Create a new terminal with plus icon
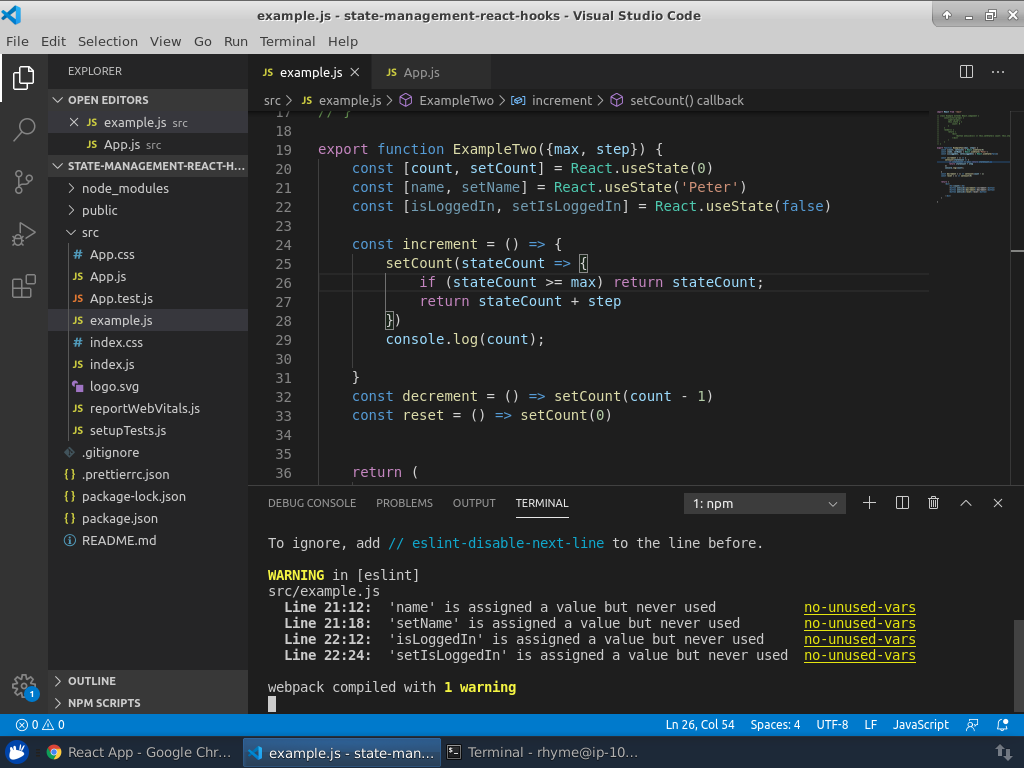 click(869, 503)
